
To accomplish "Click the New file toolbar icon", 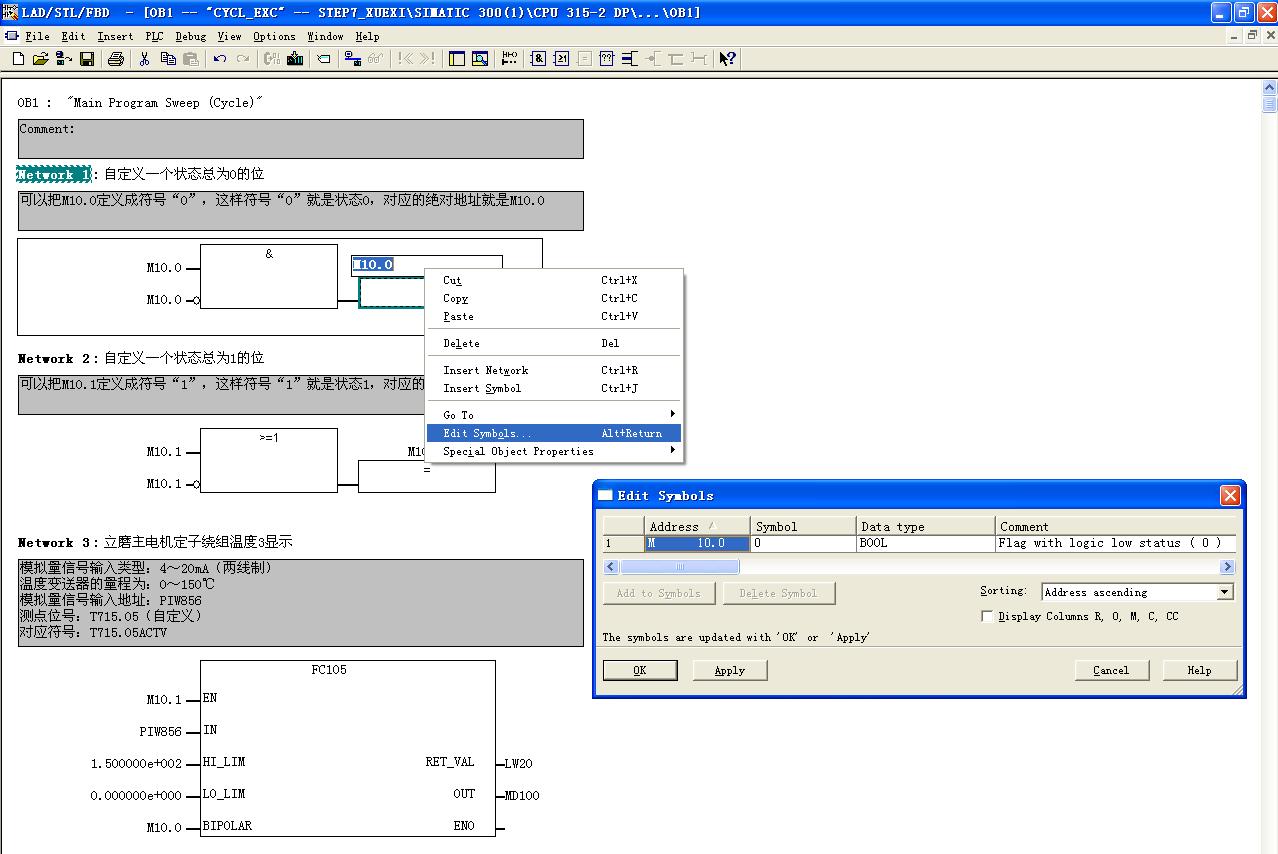I will pos(18,59).
